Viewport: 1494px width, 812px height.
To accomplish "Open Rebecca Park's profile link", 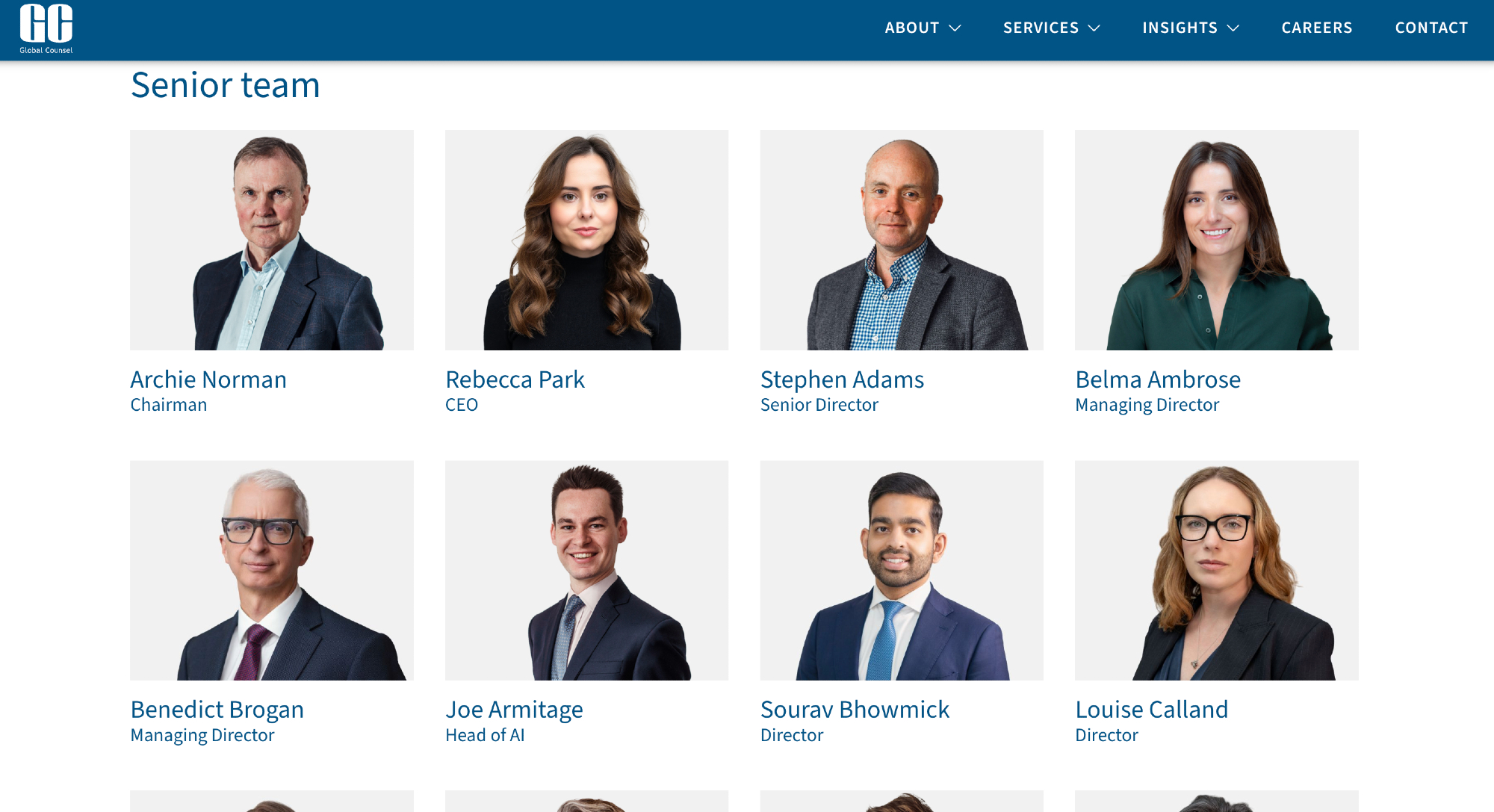I will point(515,379).
